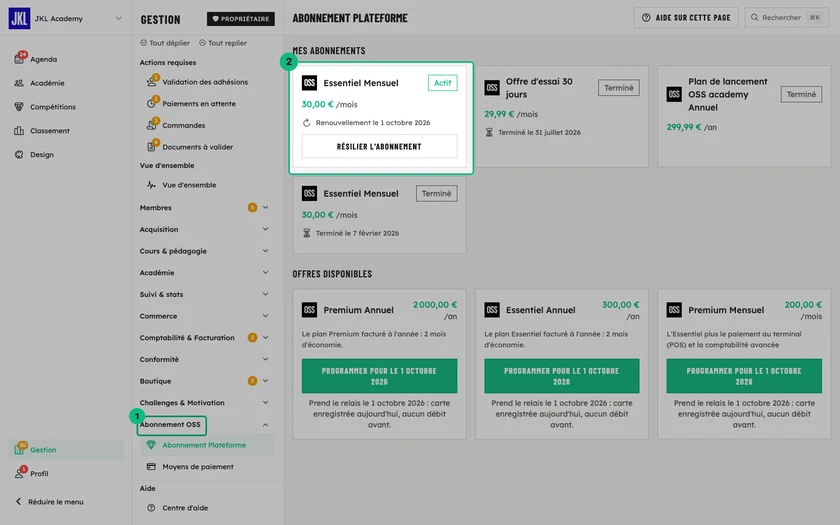Click the Validation des adhésions icon
840x525 pixels.
point(152,82)
